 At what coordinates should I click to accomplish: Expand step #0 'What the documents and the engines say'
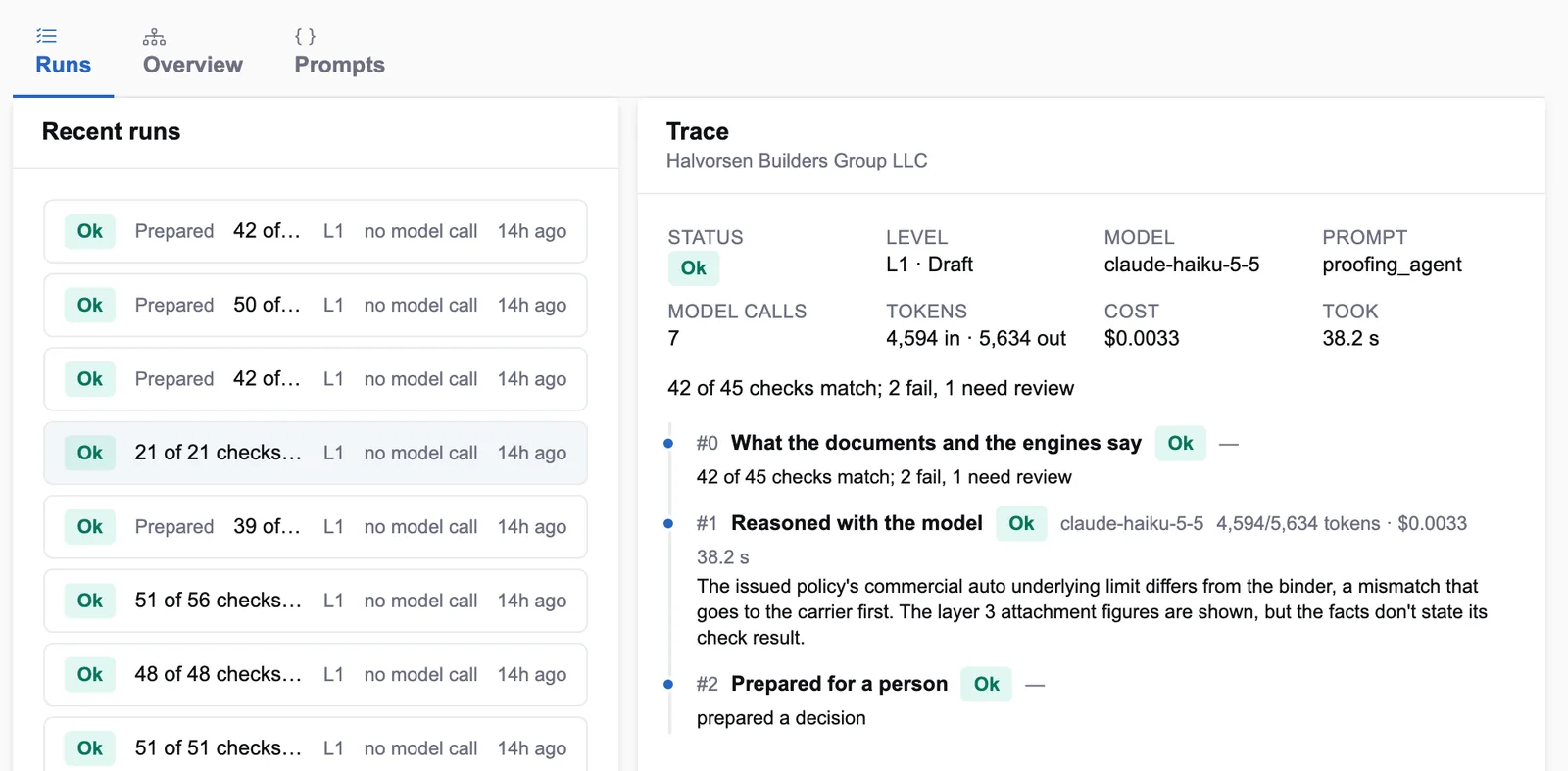tap(936, 443)
